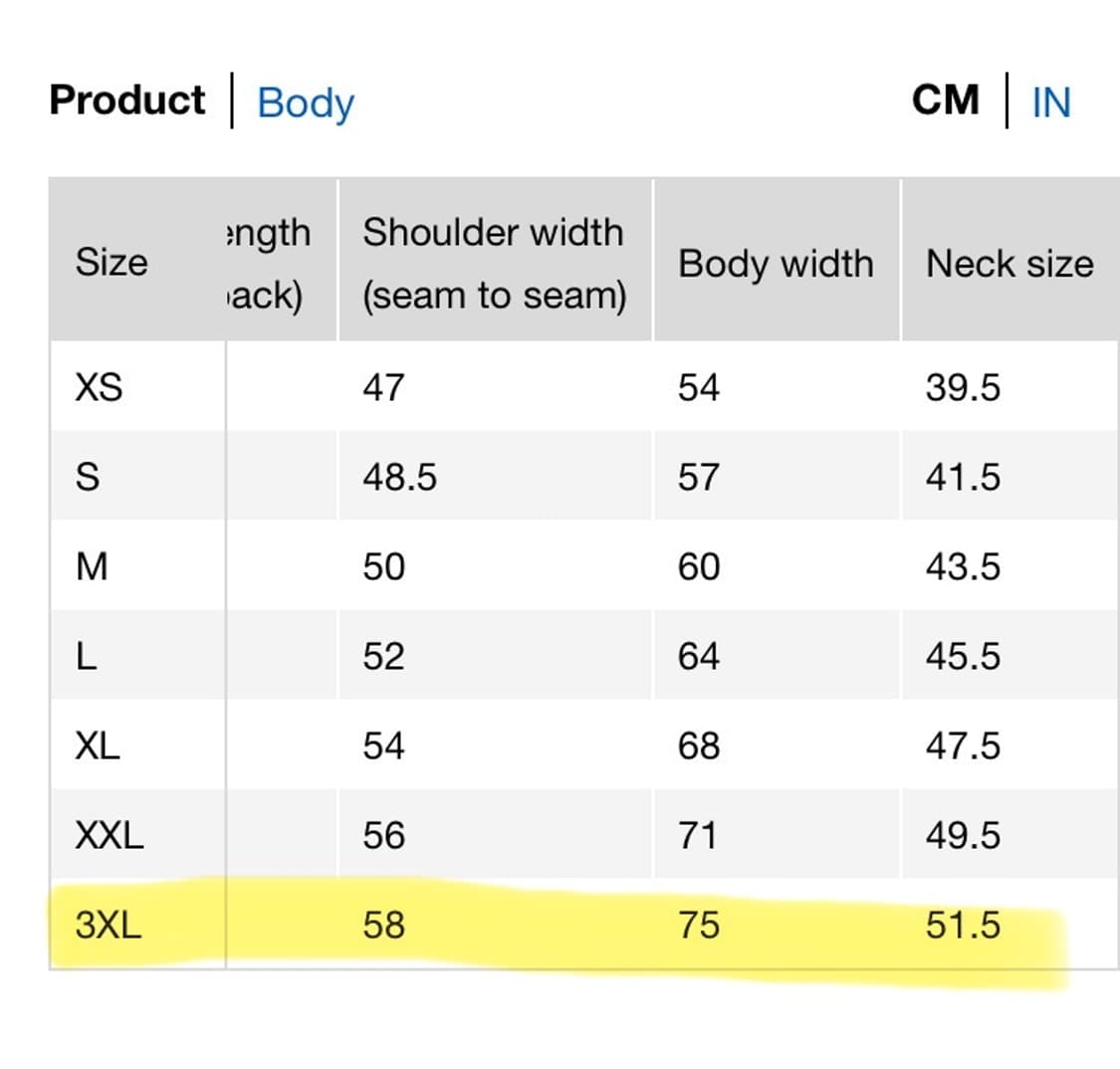Click the truncated Length column header

pos(271,263)
